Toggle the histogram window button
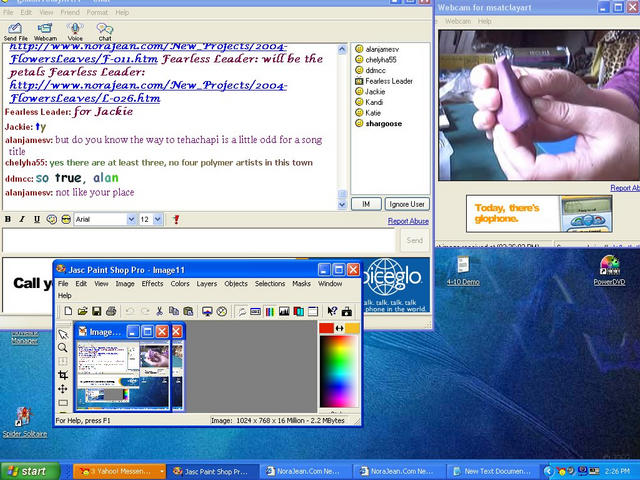The height and width of the screenshot is (480, 640). click(x=284, y=311)
